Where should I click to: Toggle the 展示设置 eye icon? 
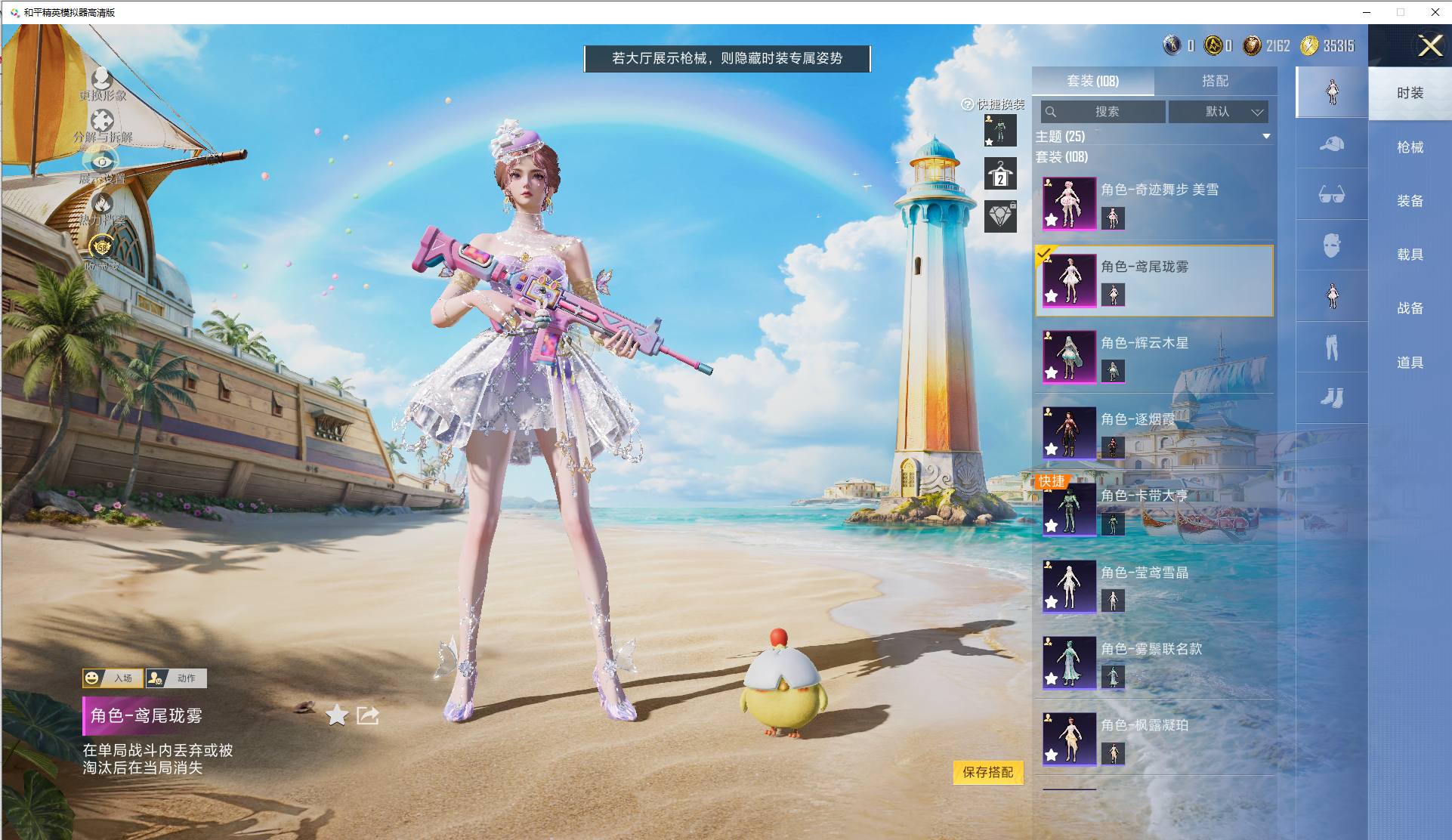coord(102,162)
